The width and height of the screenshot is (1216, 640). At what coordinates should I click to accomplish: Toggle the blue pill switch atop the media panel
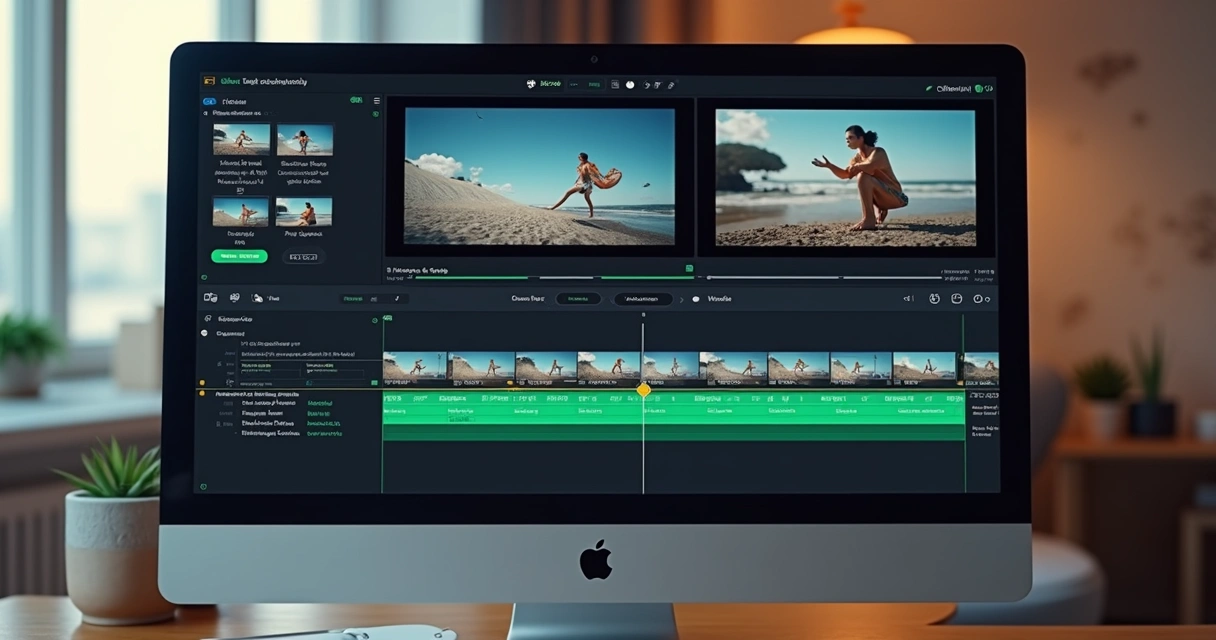(x=209, y=101)
